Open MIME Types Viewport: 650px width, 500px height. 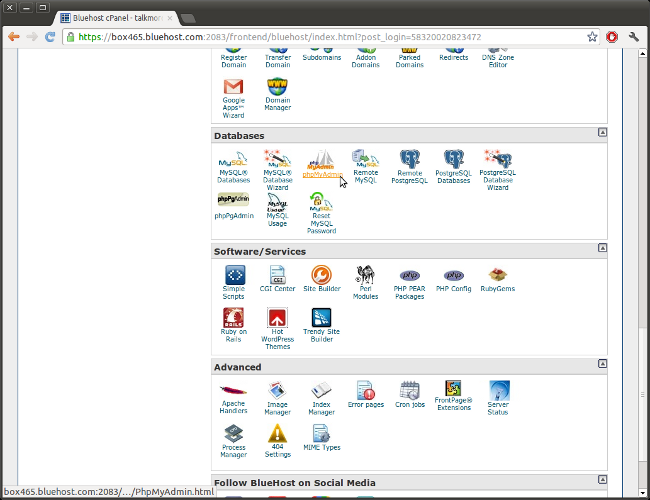point(322,437)
